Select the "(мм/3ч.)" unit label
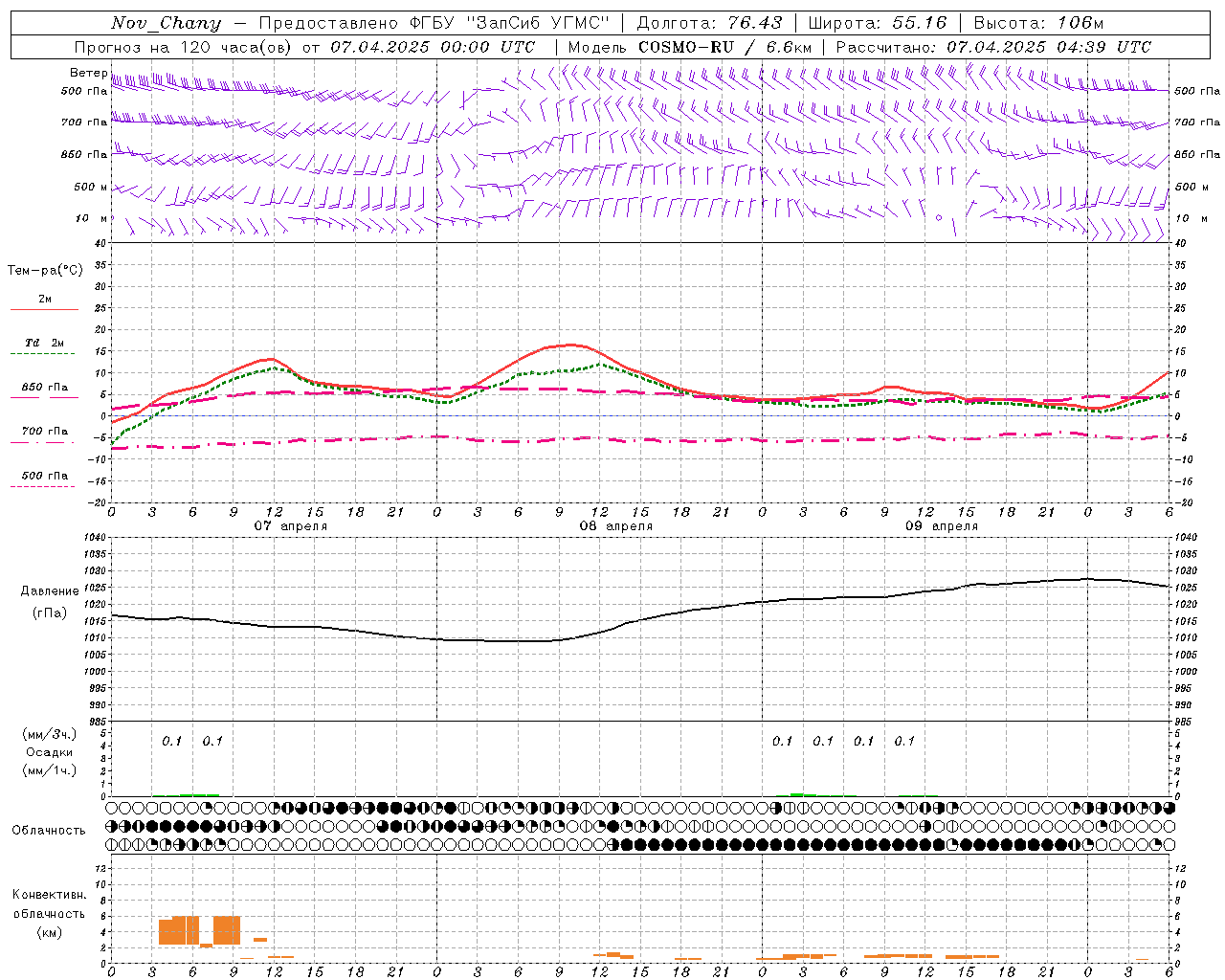 (x=50, y=734)
